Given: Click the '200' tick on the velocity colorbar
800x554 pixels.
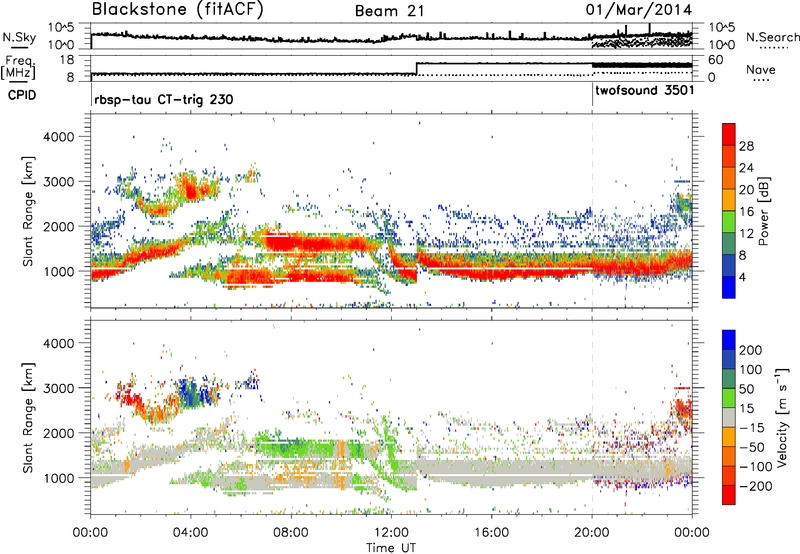Looking at the screenshot, I should coord(751,350).
